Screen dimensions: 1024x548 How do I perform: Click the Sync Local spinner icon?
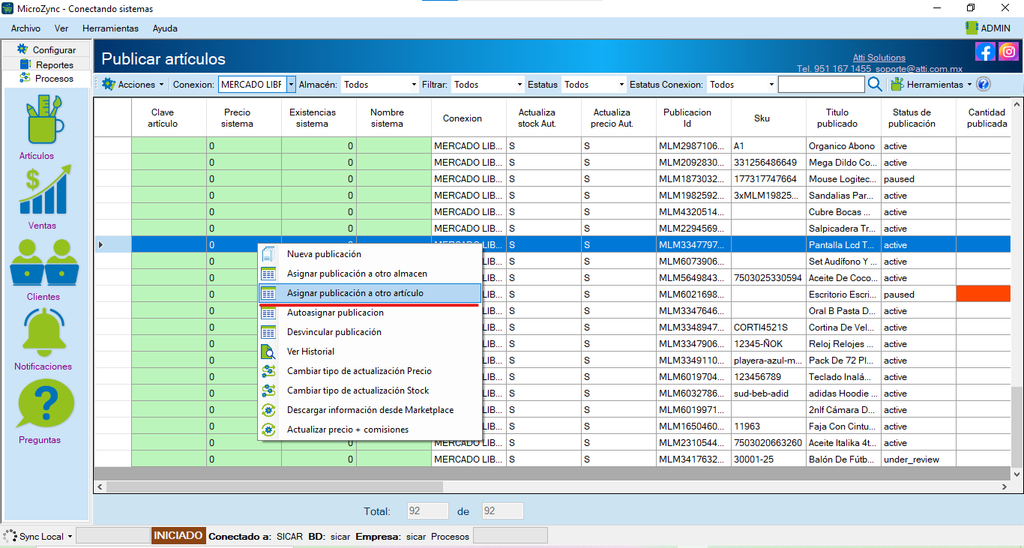10,536
